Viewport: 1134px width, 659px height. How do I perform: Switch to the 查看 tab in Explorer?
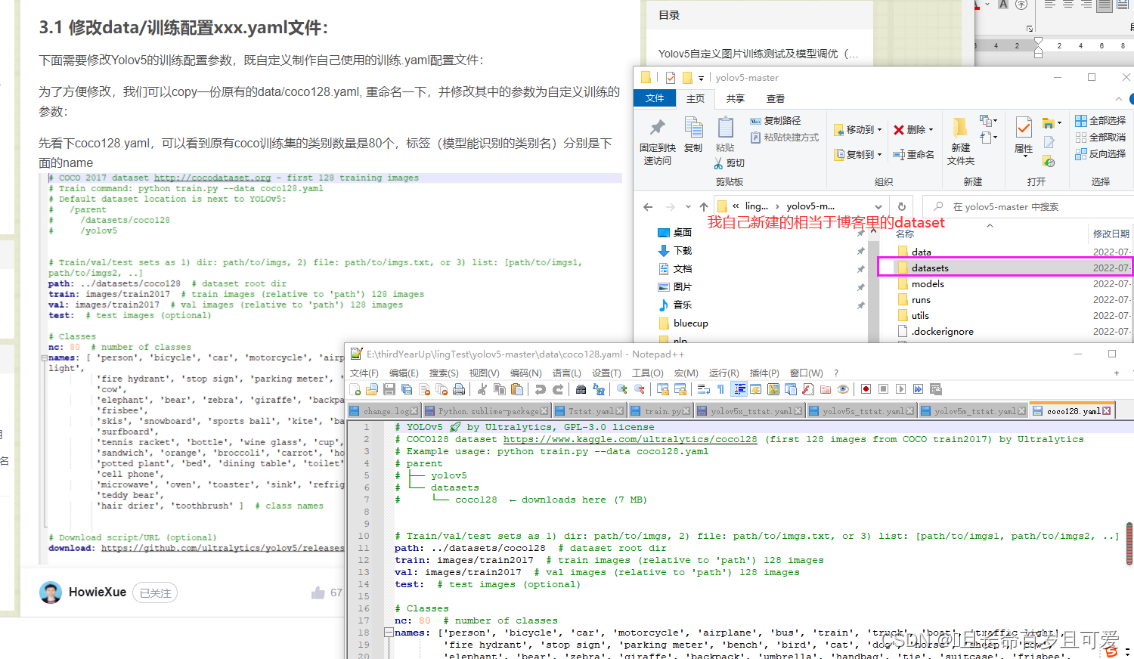pyautogui.click(x=775, y=98)
